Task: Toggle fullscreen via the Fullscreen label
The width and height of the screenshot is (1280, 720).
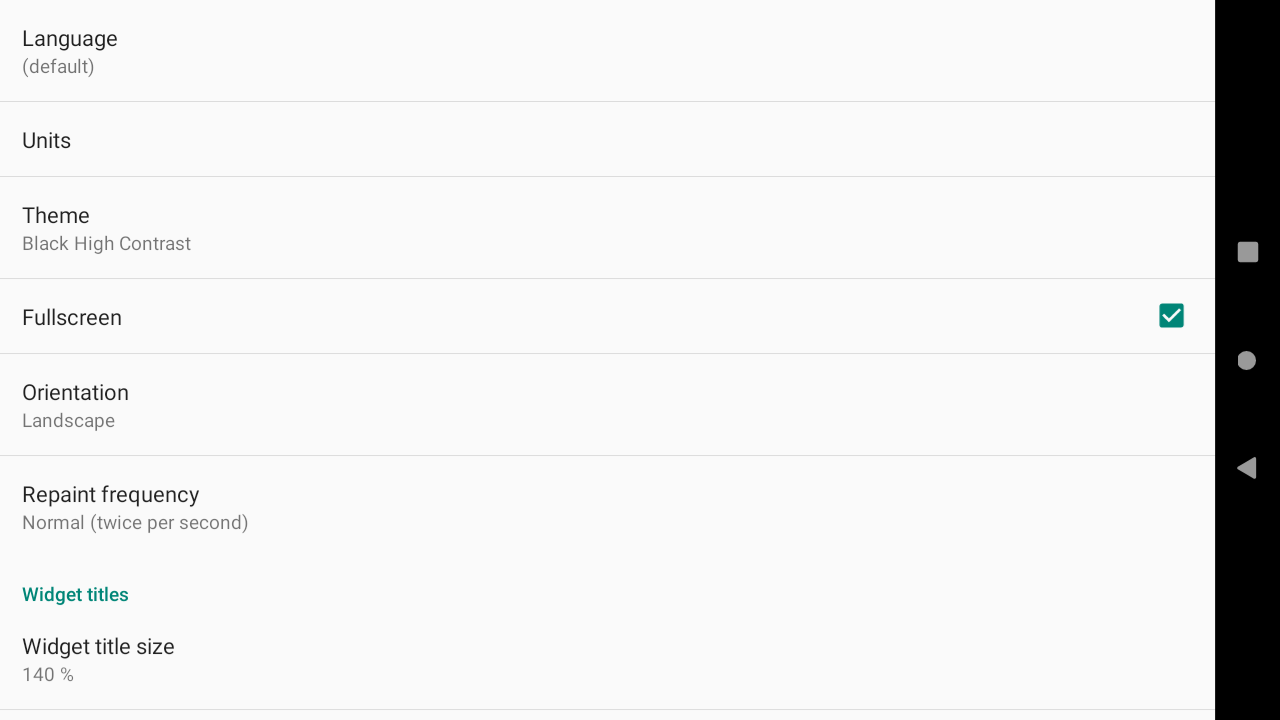Action: pos(72,317)
